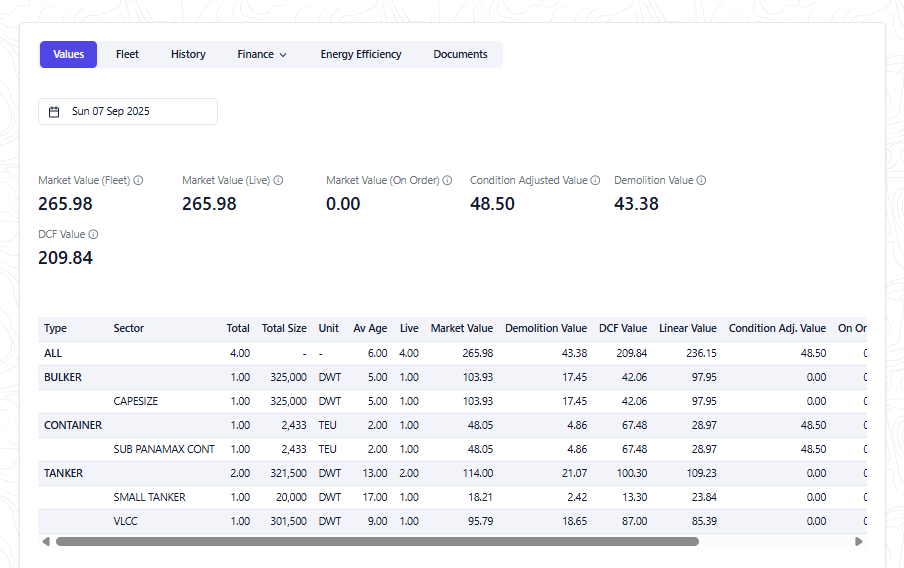Image resolution: width=904 pixels, height=568 pixels.
Task: Click the 209.84 DCF Value summary figure
Action: (x=65, y=258)
